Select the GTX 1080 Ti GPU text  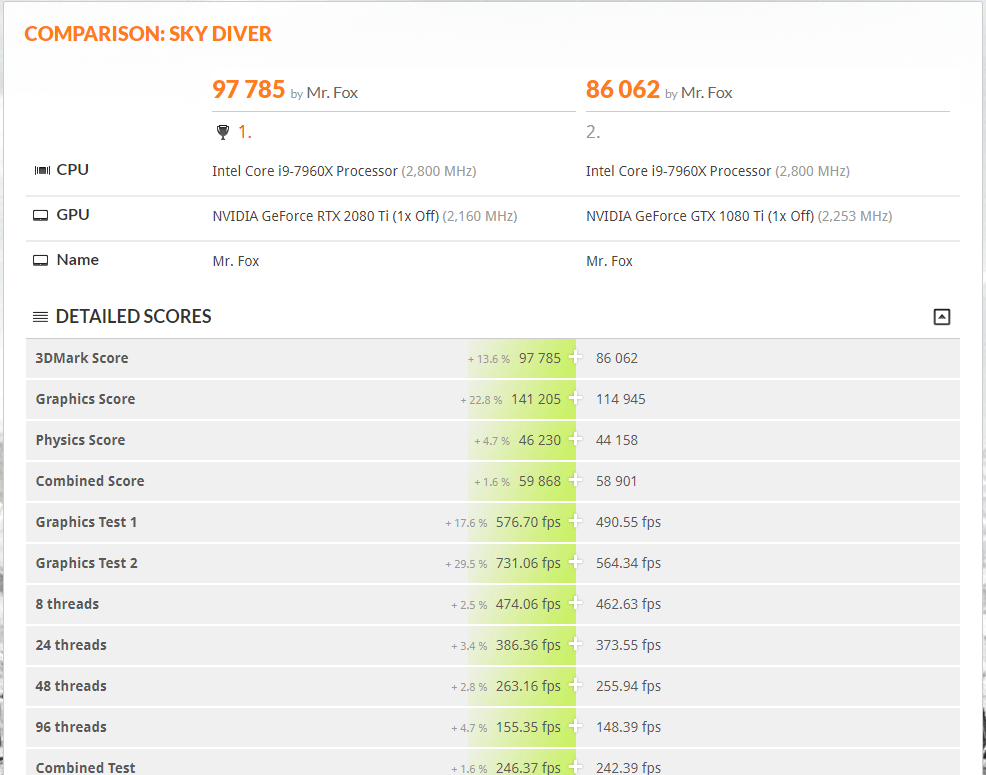coord(700,216)
